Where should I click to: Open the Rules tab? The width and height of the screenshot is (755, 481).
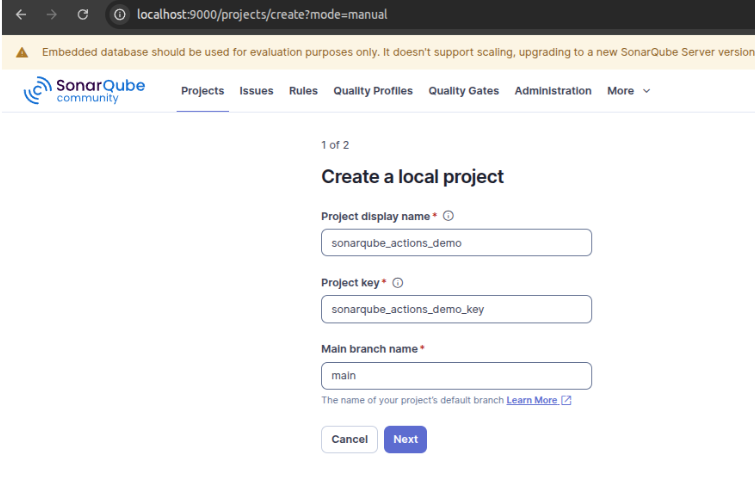tap(303, 91)
